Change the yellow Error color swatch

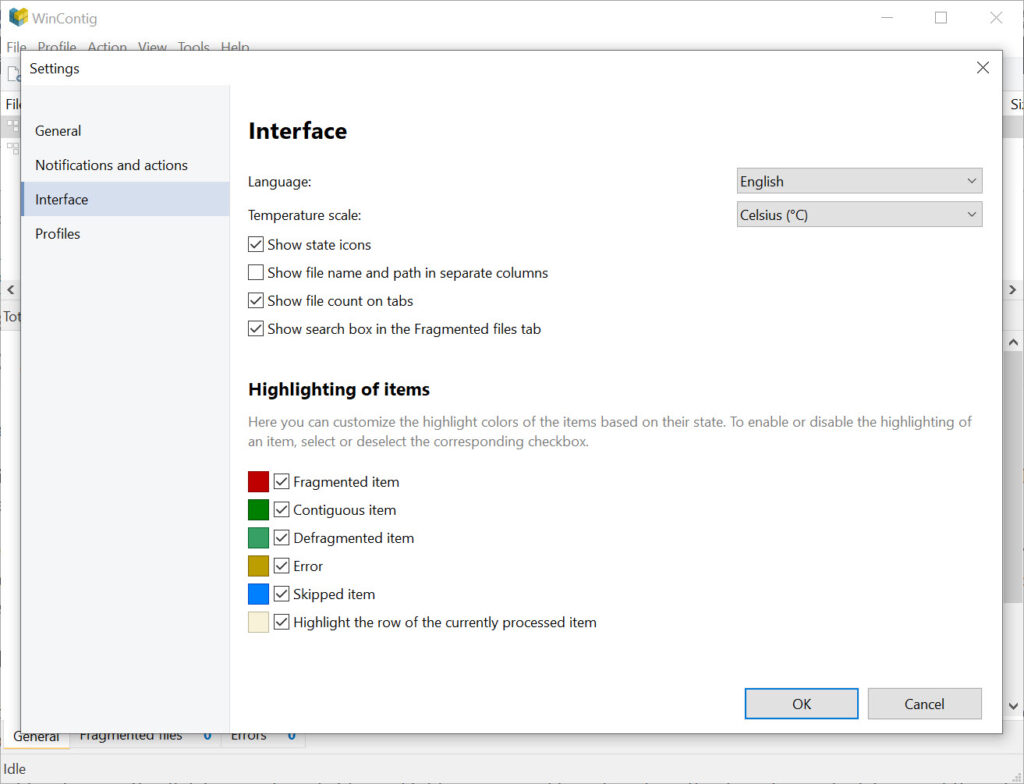[259, 566]
